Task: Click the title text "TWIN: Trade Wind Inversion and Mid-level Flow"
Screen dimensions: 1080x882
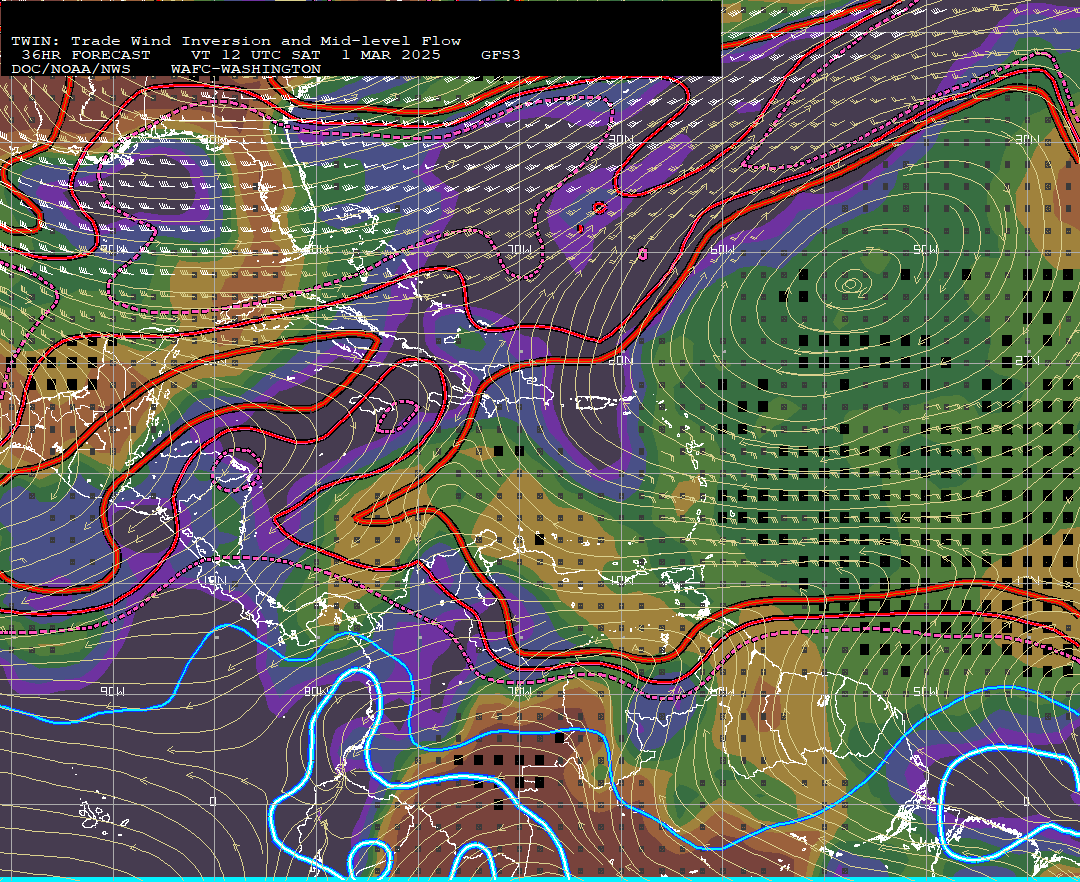Action: 236,41
